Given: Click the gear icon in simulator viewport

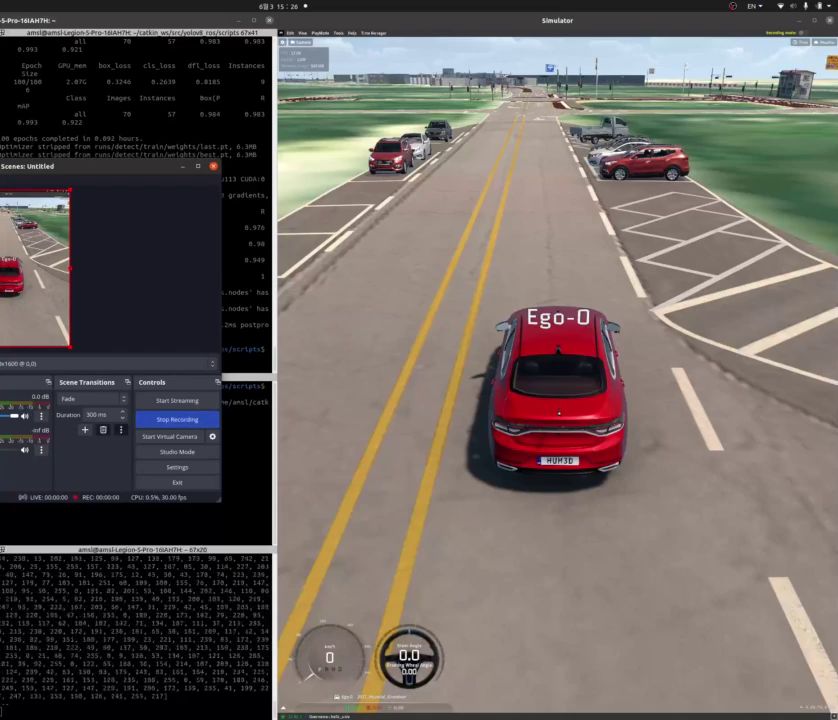Looking at the screenshot, I should [x=283, y=42].
